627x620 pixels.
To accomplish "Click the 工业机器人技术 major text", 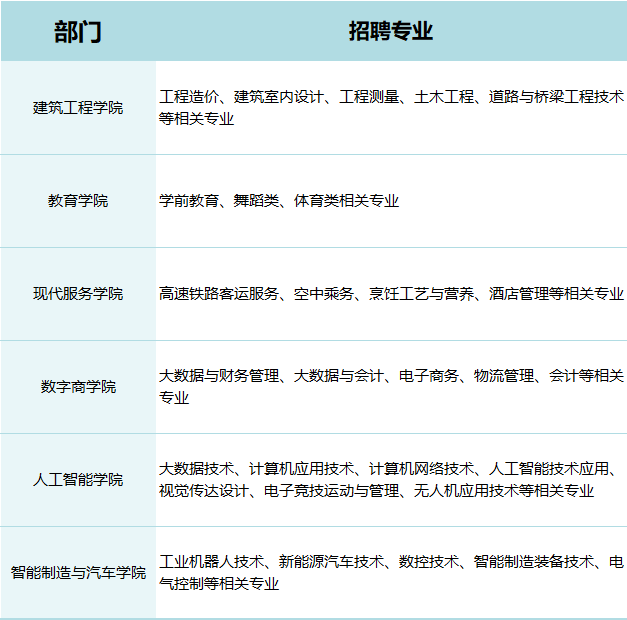I will click(x=211, y=562).
